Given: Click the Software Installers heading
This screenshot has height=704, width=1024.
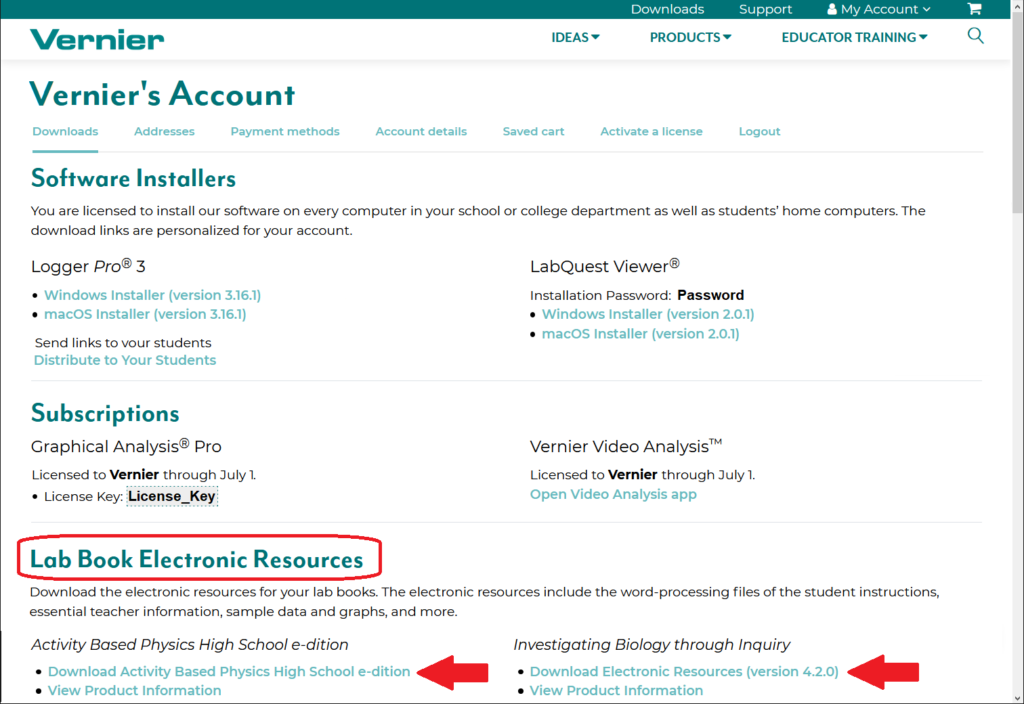Looking at the screenshot, I should pos(133,178).
